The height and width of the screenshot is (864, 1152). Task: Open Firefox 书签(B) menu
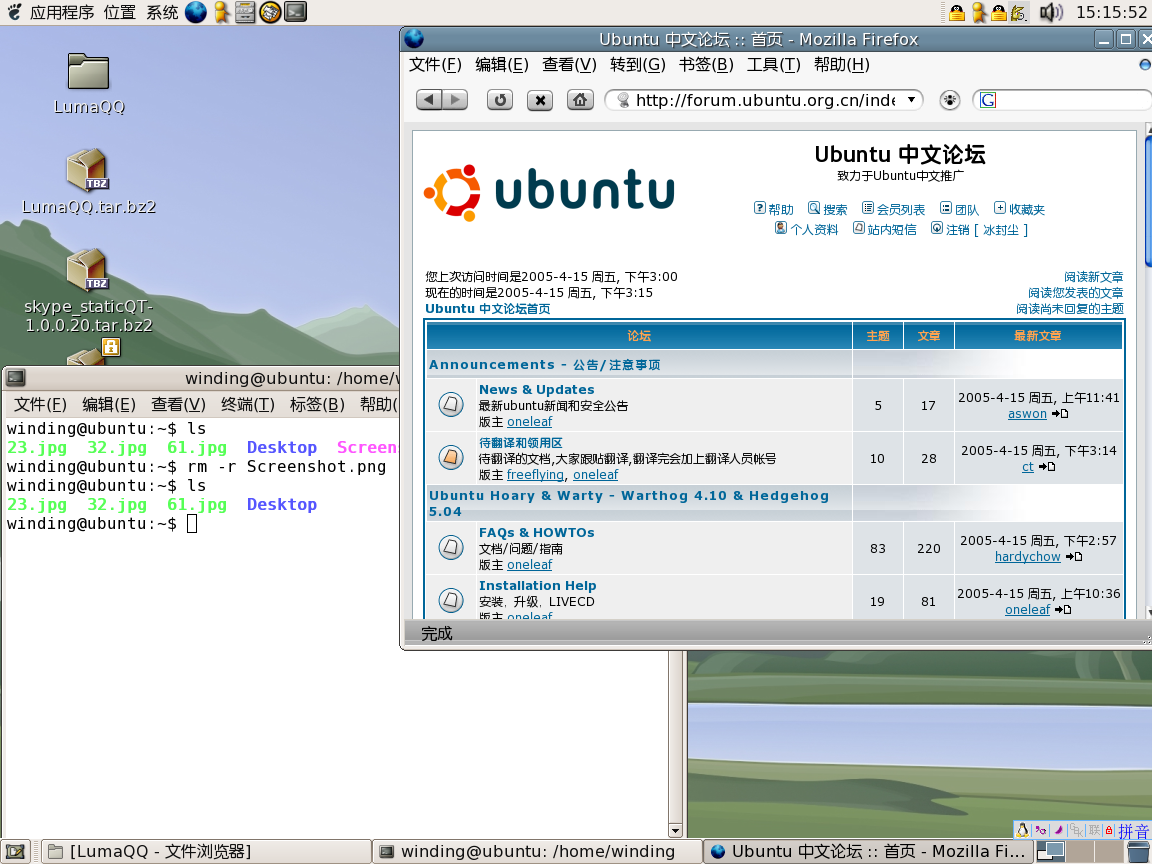tap(706, 65)
